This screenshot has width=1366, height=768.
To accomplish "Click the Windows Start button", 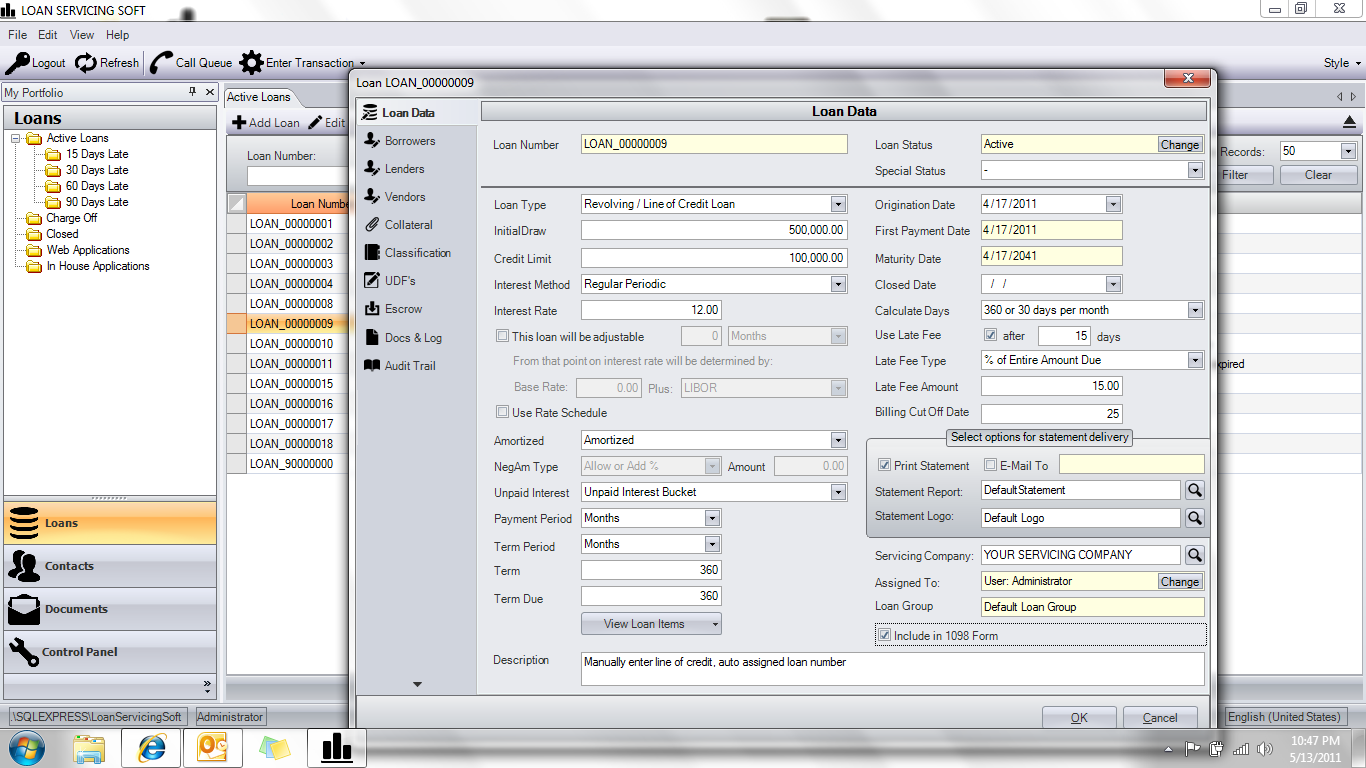I will [x=25, y=748].
